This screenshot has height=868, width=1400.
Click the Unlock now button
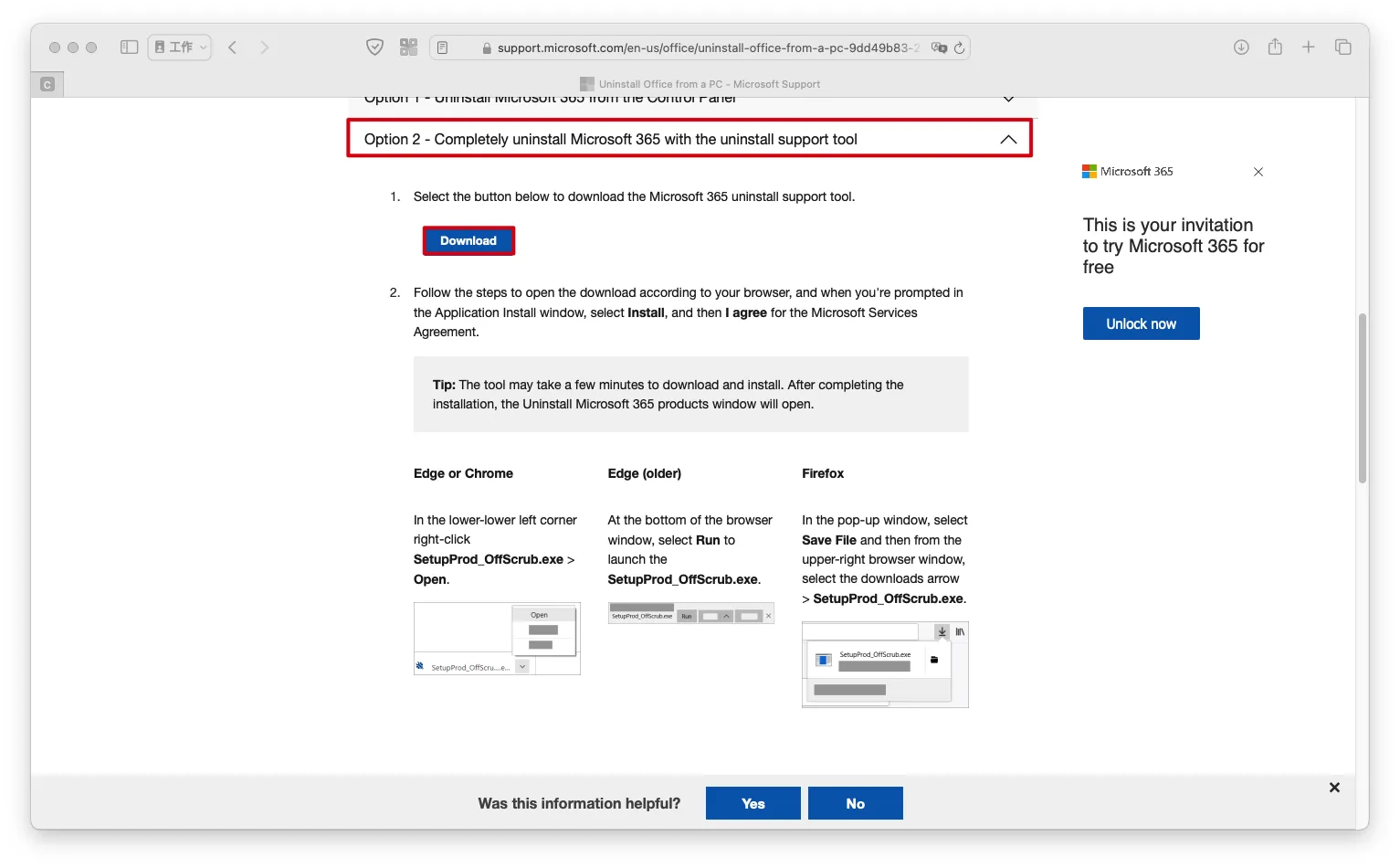pos(1142,323)
